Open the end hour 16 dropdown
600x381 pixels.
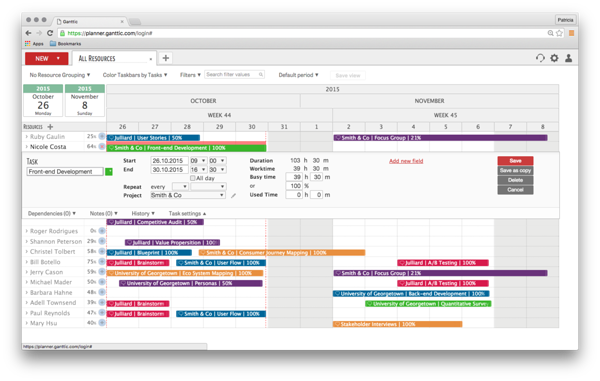coord(198,169)
